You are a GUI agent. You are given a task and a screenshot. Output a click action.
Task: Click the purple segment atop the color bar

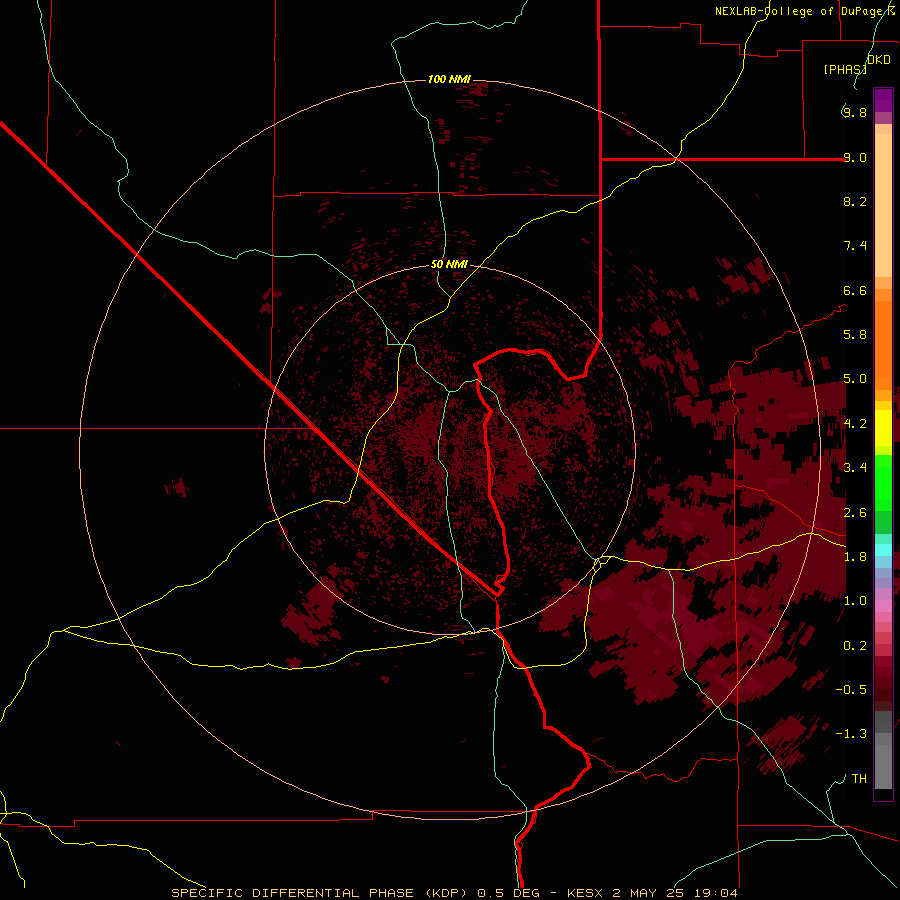pyautogui.click(x=883, y=100)
